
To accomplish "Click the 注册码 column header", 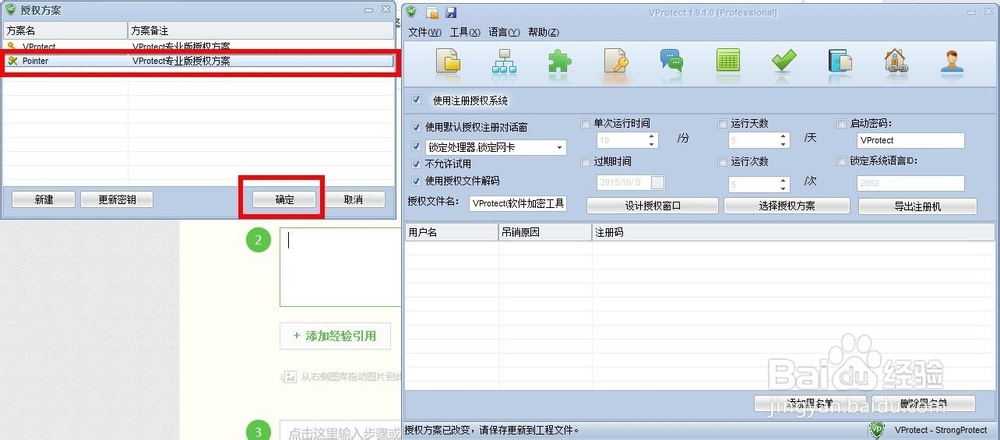I will click(x=793, y=232).
